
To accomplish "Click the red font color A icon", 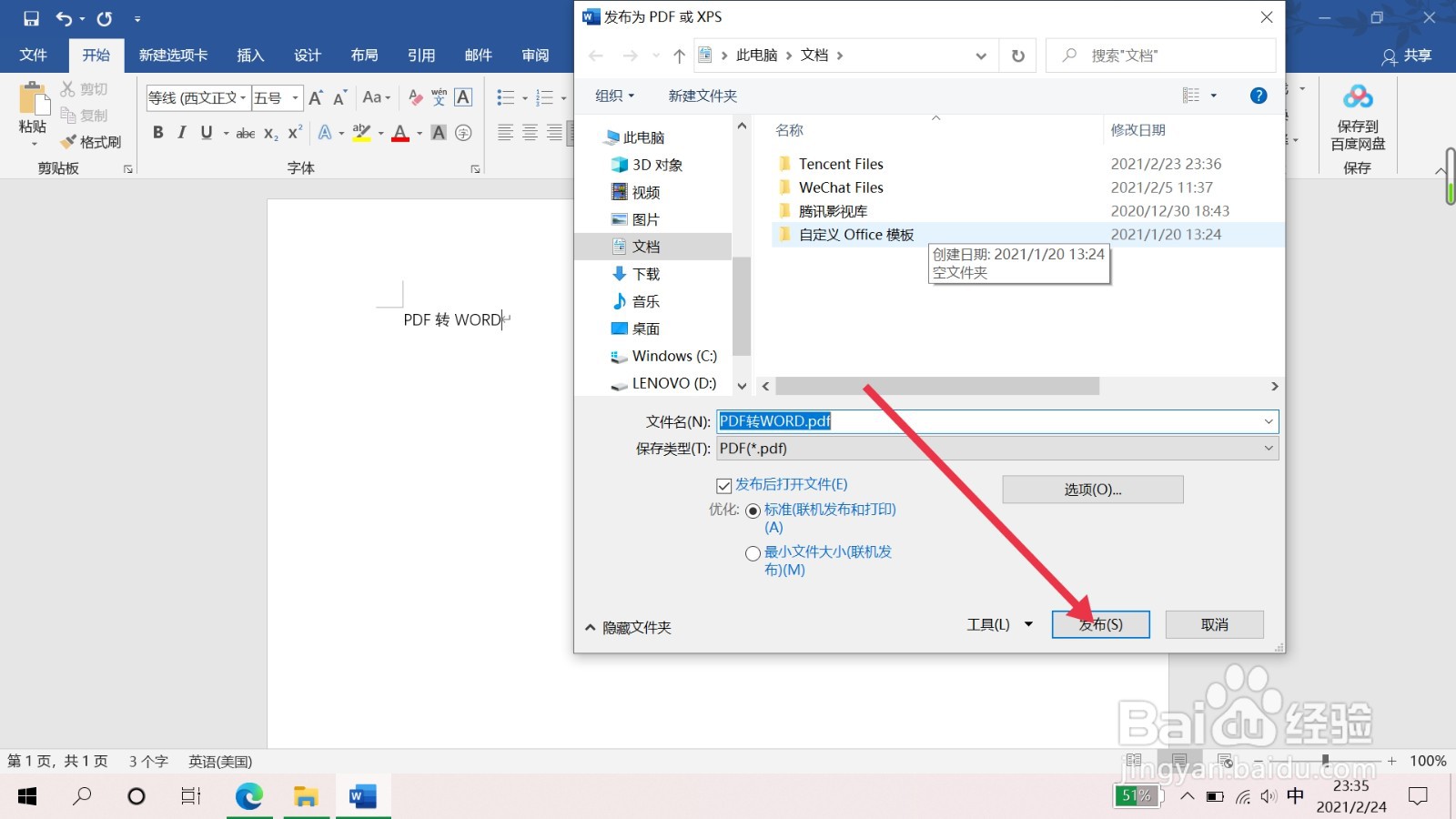I will pos(400,133).
